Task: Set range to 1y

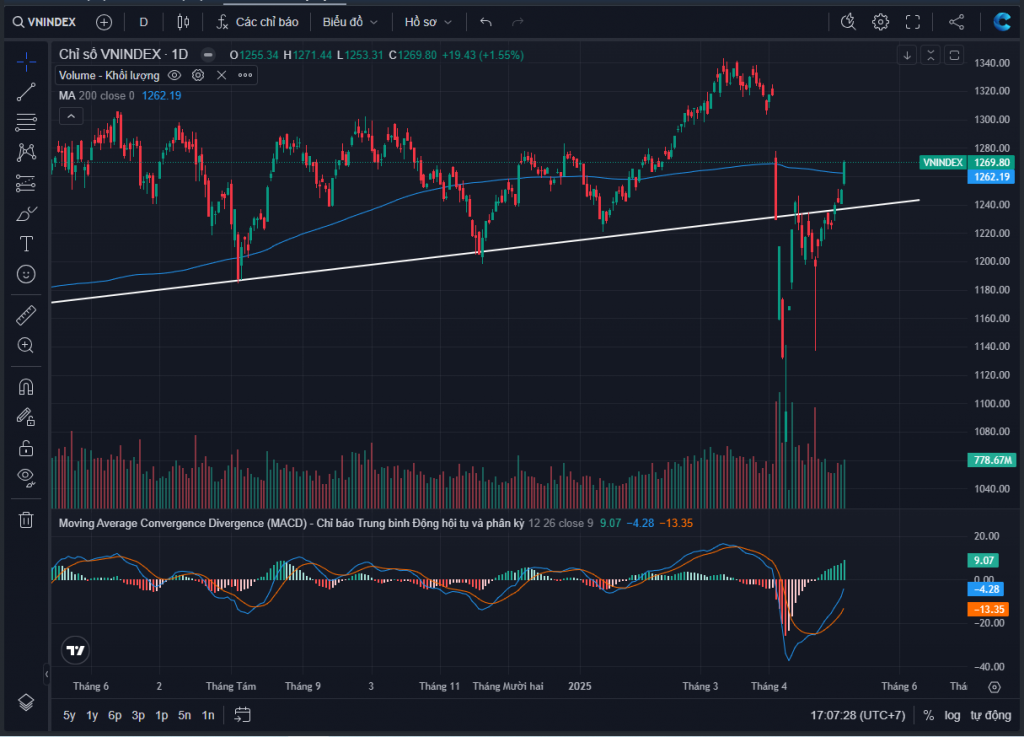Action: tap(92, 715)
